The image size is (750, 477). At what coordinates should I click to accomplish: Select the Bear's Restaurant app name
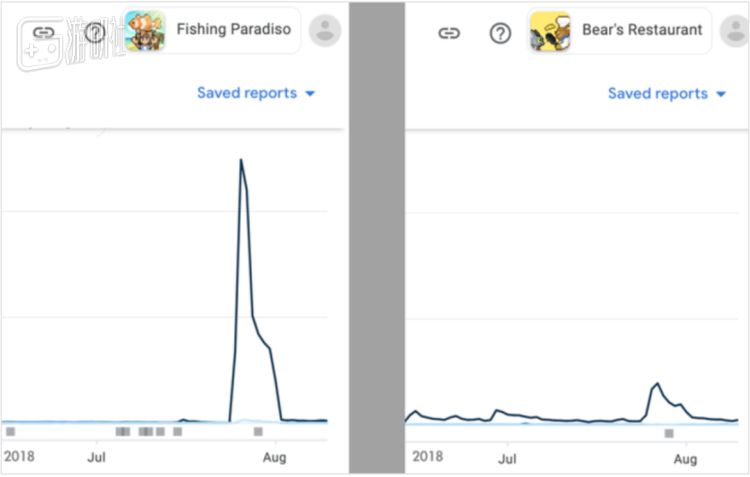click(x=642, y=30)
